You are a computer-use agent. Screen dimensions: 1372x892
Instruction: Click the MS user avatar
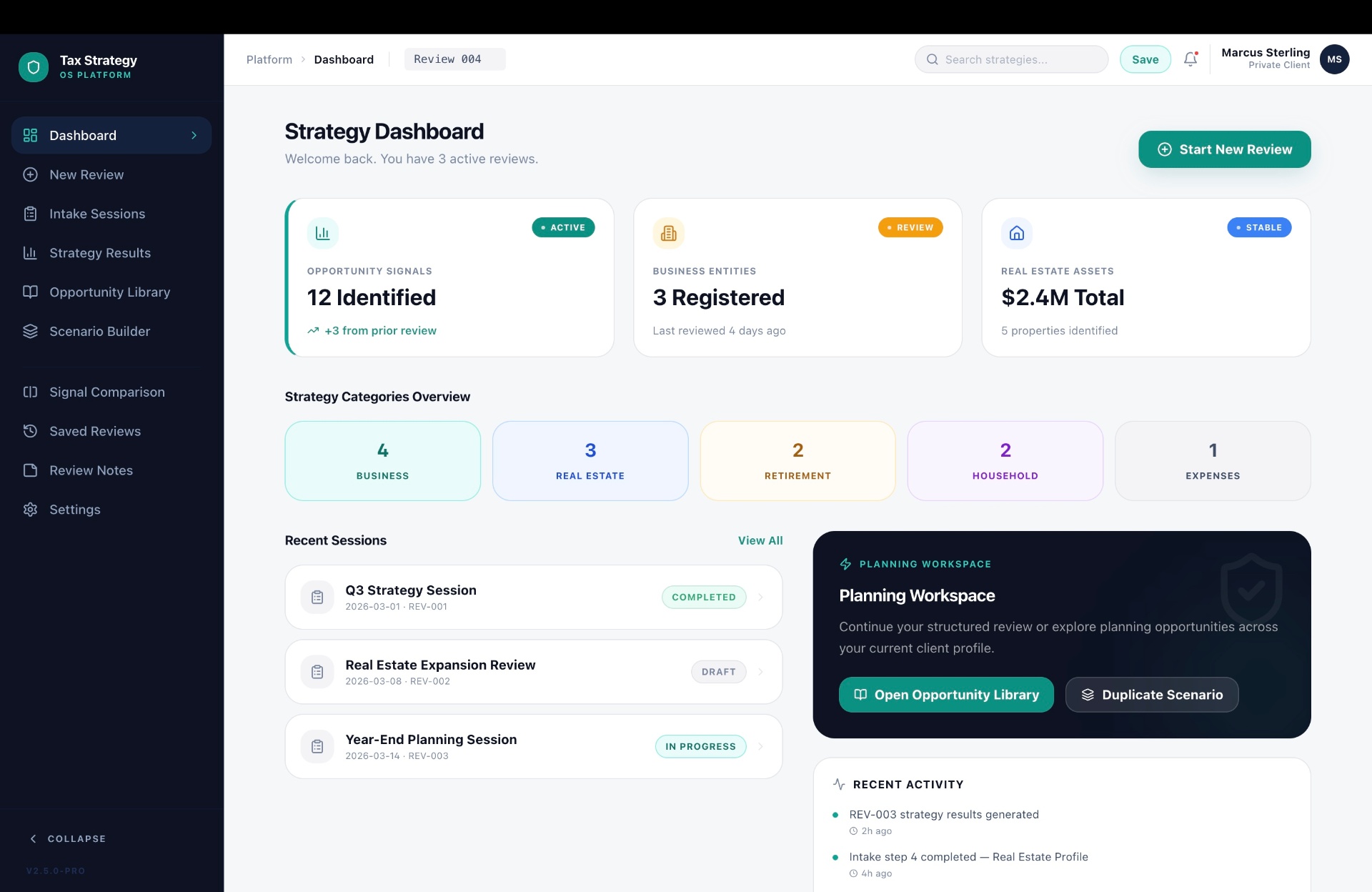pyautogui.click(x=1334, y=59)
